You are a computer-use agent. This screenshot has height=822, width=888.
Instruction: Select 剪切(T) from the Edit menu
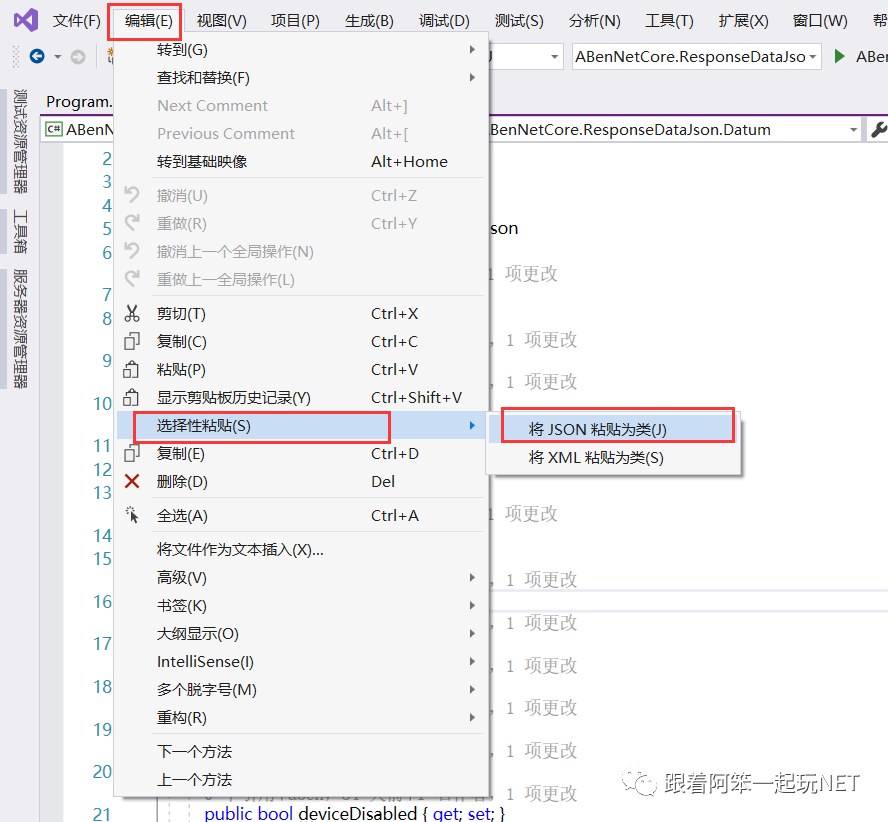[301, 313]
